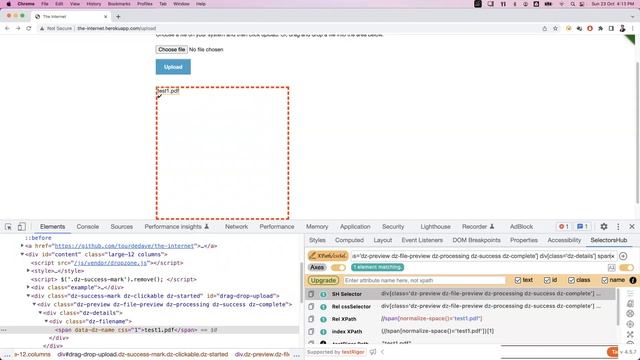This screenshot has width=640, height=360.
Task: Collapse the div id content node
Action: point(22,254)
